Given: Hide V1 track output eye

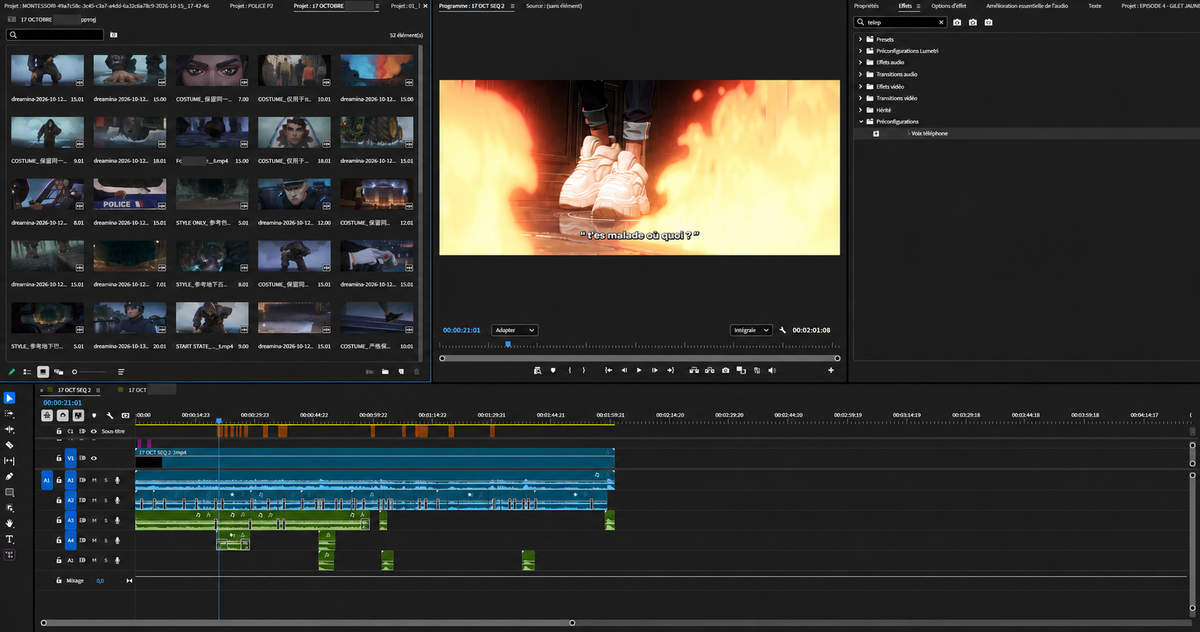Looking at the screenshot, I should [94, 458].
